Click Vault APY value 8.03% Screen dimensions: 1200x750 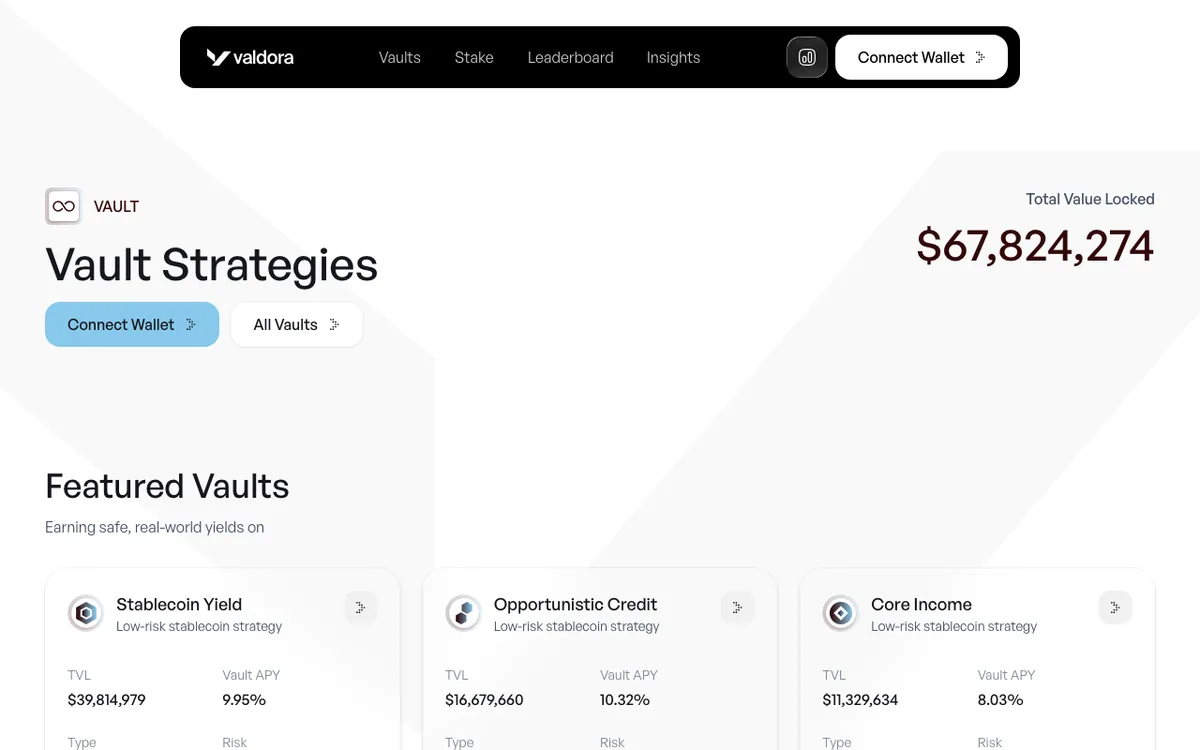pos(1000,700)
